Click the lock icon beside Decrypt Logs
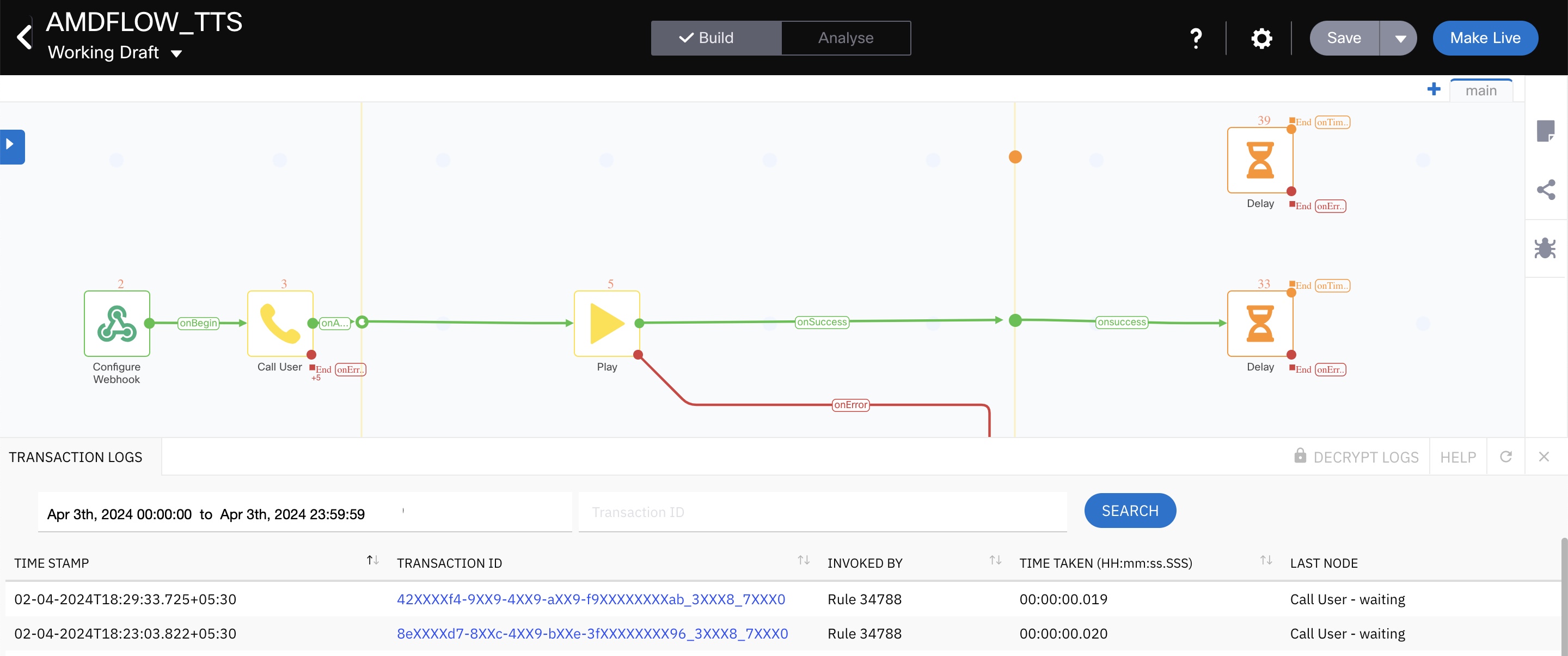This screenshot has height=656, width=1568. click(x=1300, y=455)
